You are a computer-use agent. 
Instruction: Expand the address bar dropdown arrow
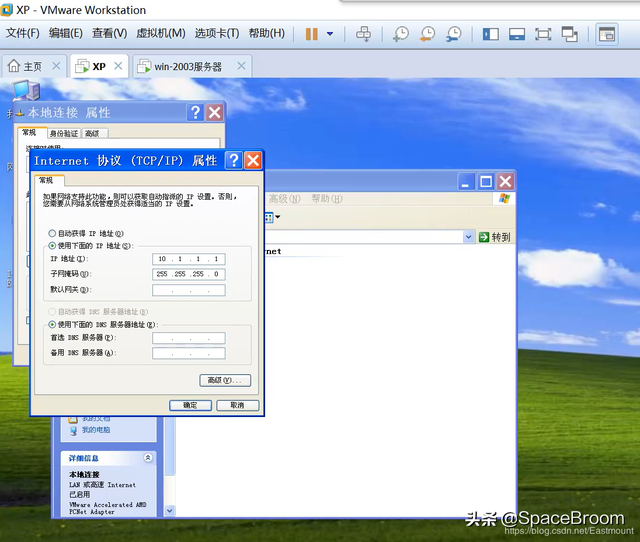[468, 237]
